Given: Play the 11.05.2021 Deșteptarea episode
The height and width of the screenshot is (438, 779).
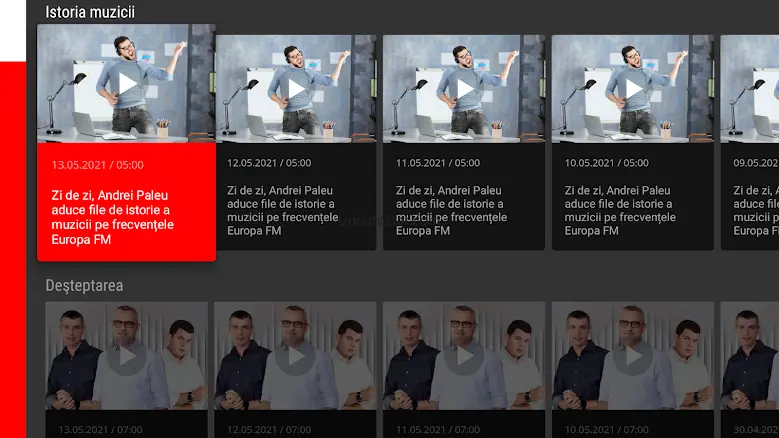Looking at the screenshot, I should click(x=464, y=356).
